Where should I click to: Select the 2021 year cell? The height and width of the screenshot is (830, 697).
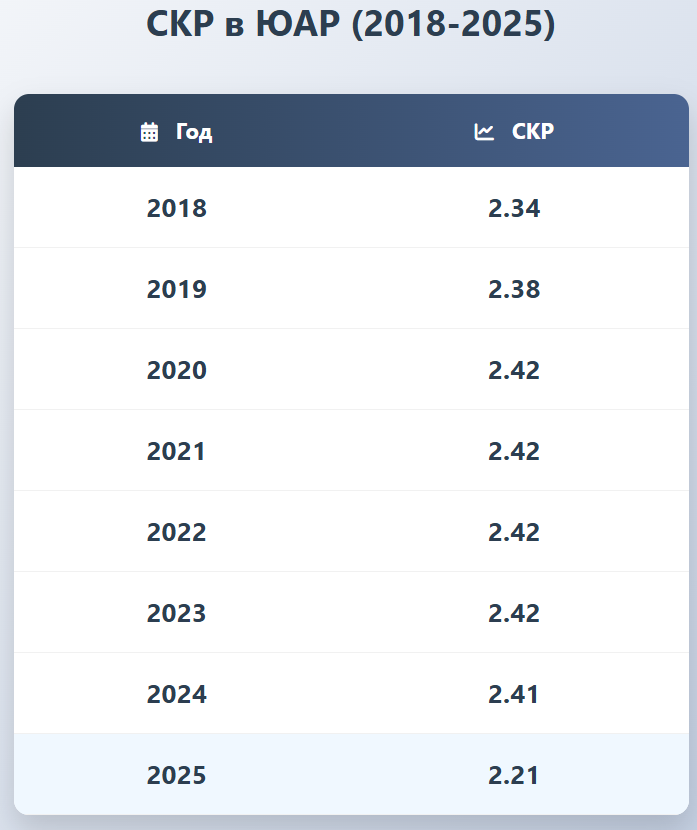click(177, 451)
